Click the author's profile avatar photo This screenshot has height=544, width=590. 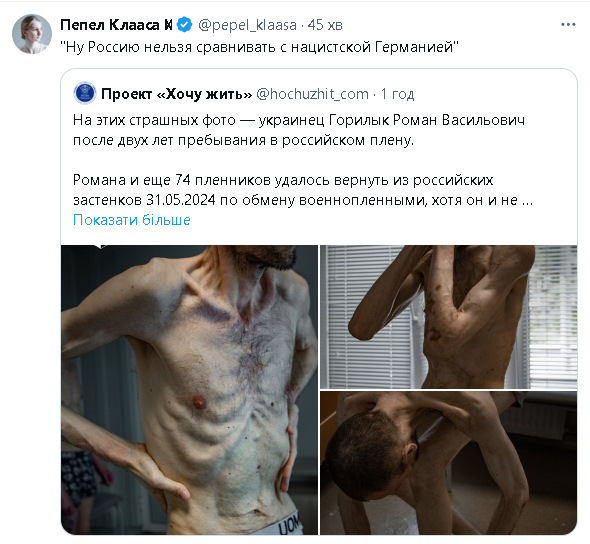tap(32, 34)
